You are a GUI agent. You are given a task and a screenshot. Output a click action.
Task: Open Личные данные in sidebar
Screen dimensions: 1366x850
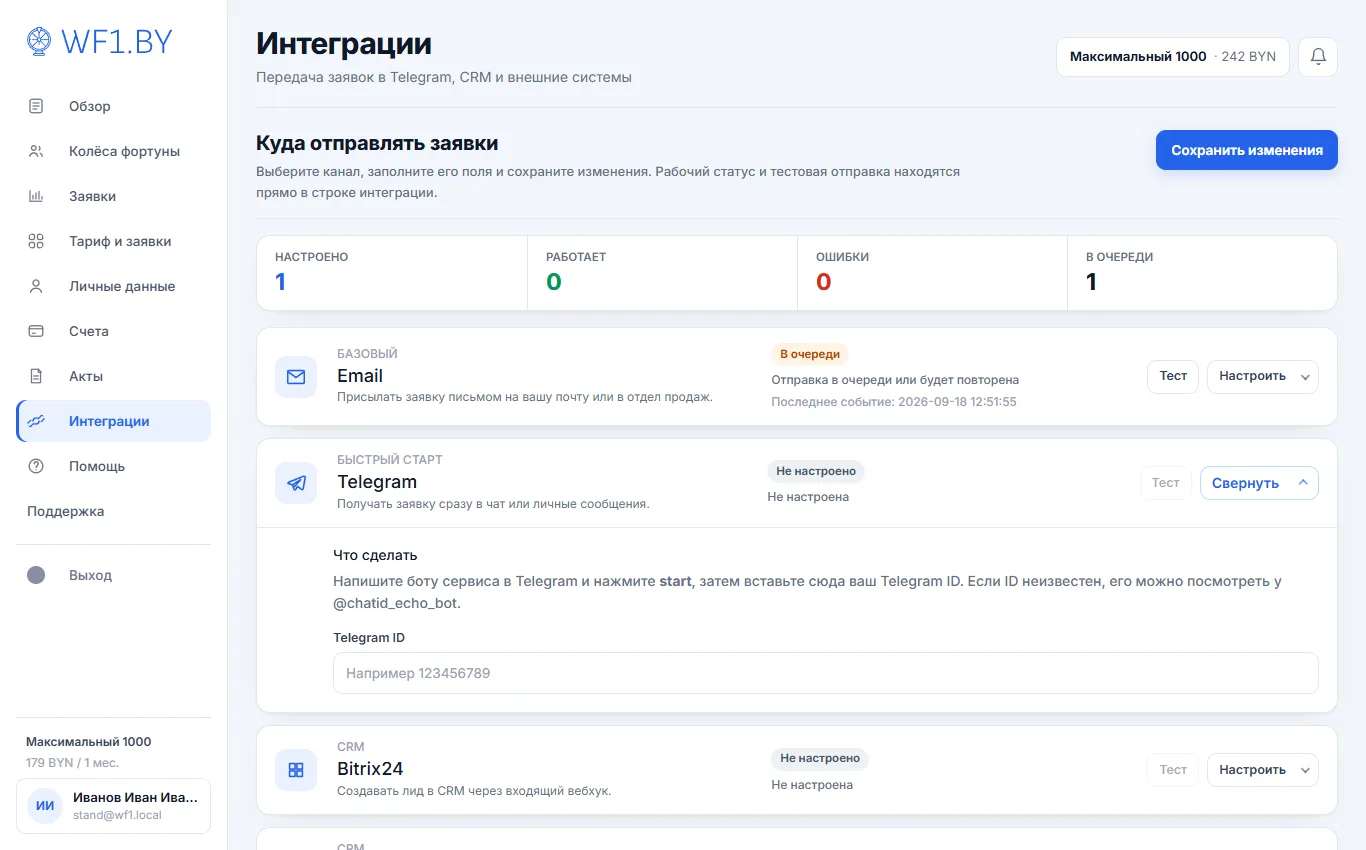coord(113,286)
